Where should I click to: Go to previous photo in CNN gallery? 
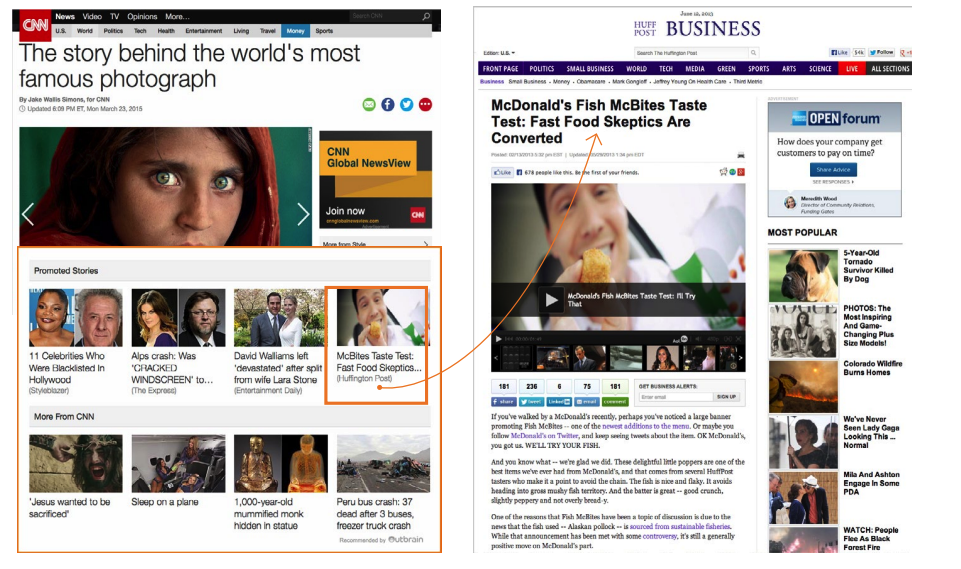(28, 214)
